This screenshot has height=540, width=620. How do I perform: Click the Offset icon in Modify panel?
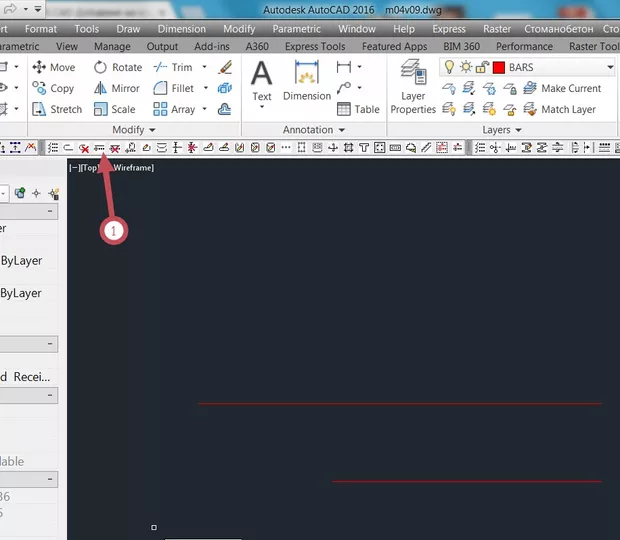(225, 109)
